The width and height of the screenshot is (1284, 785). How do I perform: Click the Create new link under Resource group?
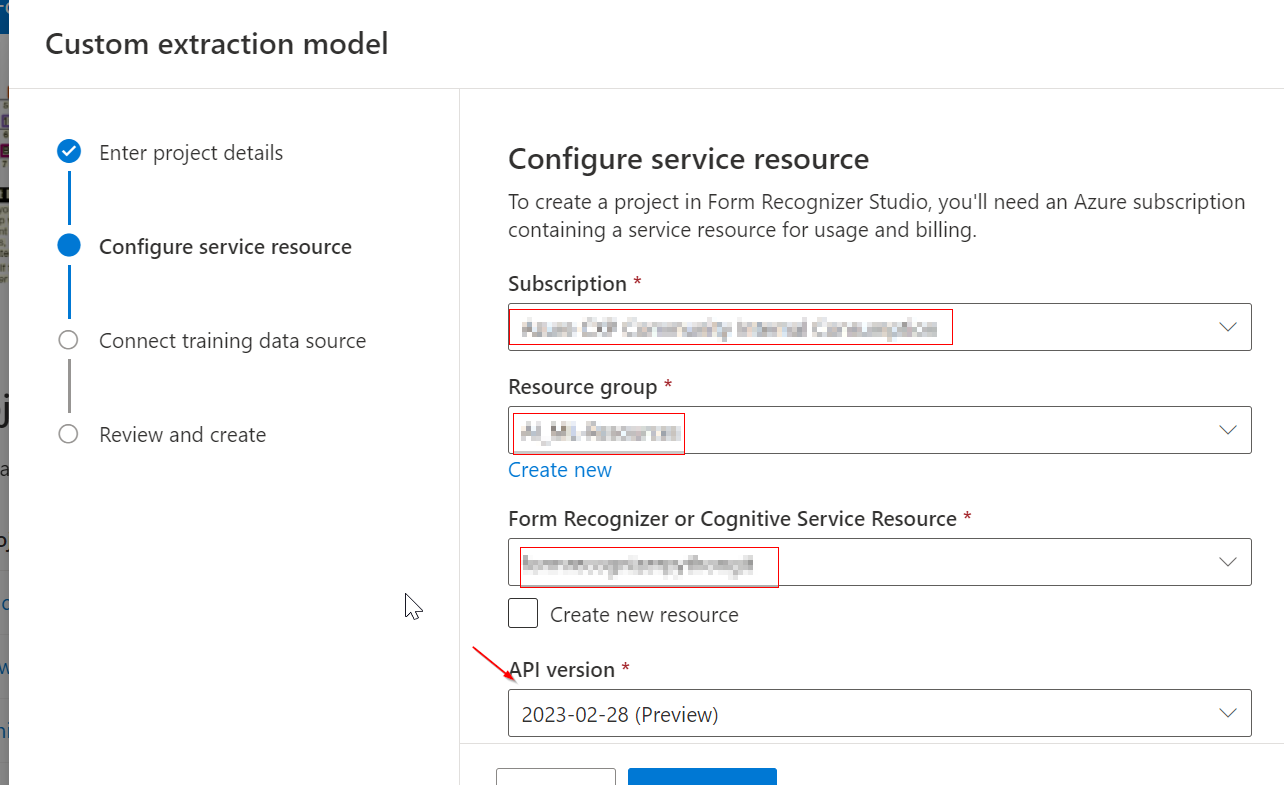click(560, 470)
